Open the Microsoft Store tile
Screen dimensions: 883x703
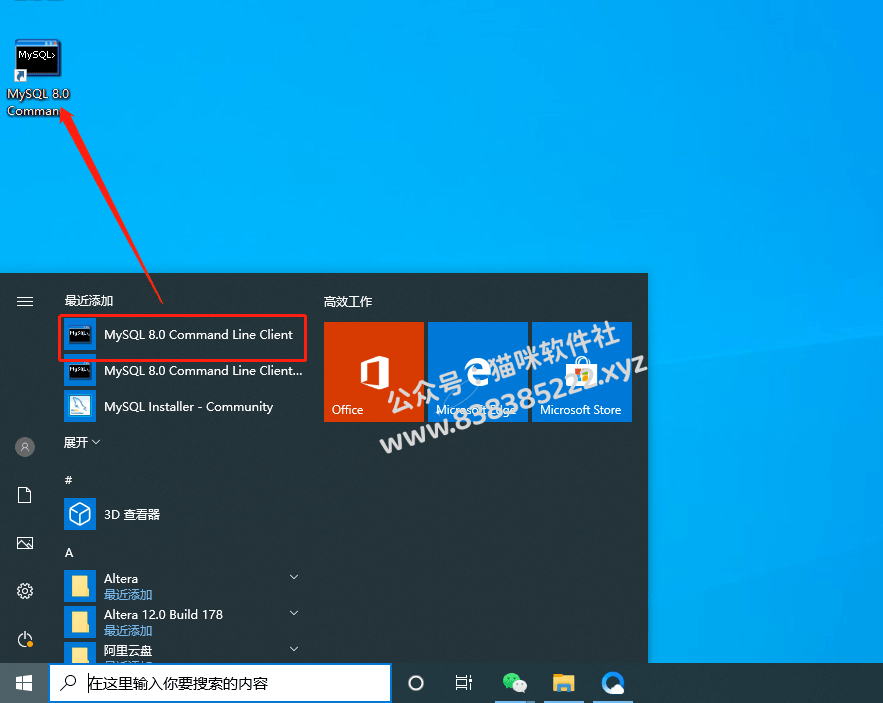coord(582,372)
